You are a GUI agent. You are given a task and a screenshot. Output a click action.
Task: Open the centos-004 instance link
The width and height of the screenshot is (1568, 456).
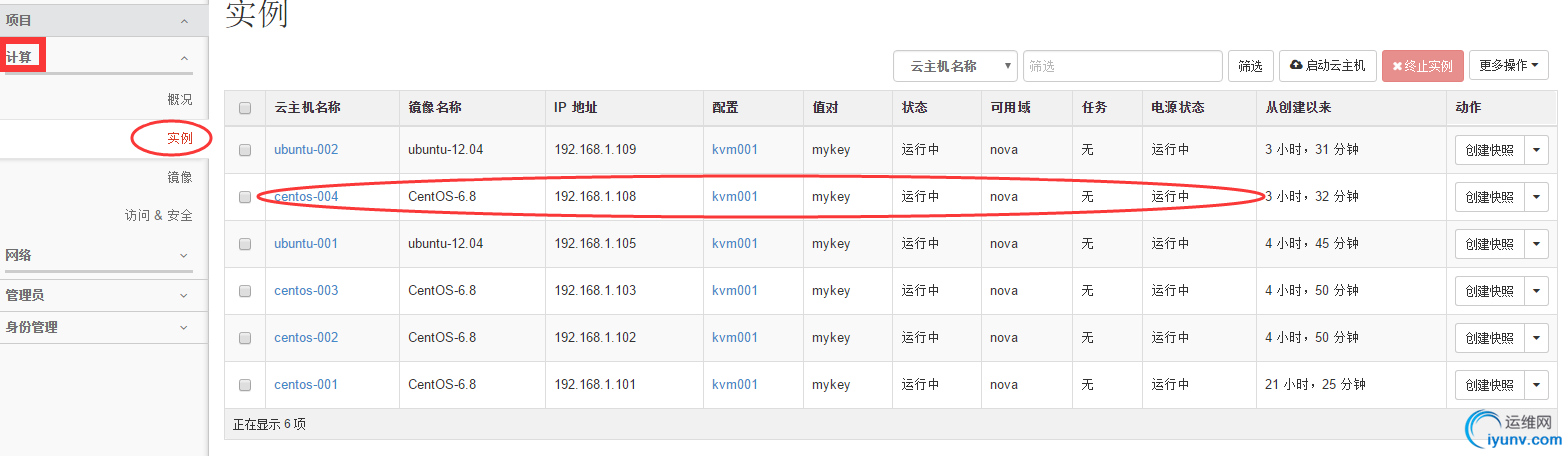[306, 197]
